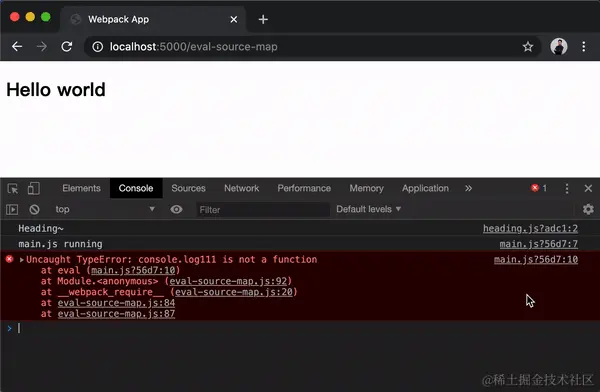
Task: Open the Network panel
Action: 241,188
